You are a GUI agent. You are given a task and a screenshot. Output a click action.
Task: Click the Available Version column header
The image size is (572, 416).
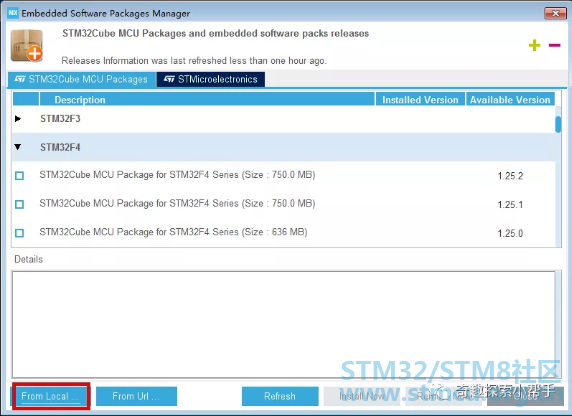point(510,99)
